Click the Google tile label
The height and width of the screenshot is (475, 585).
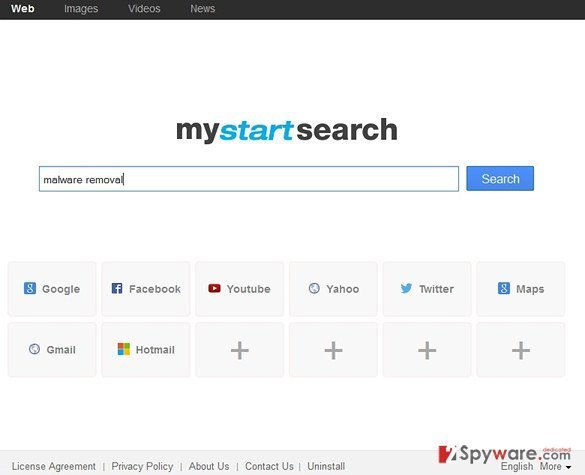61,289
